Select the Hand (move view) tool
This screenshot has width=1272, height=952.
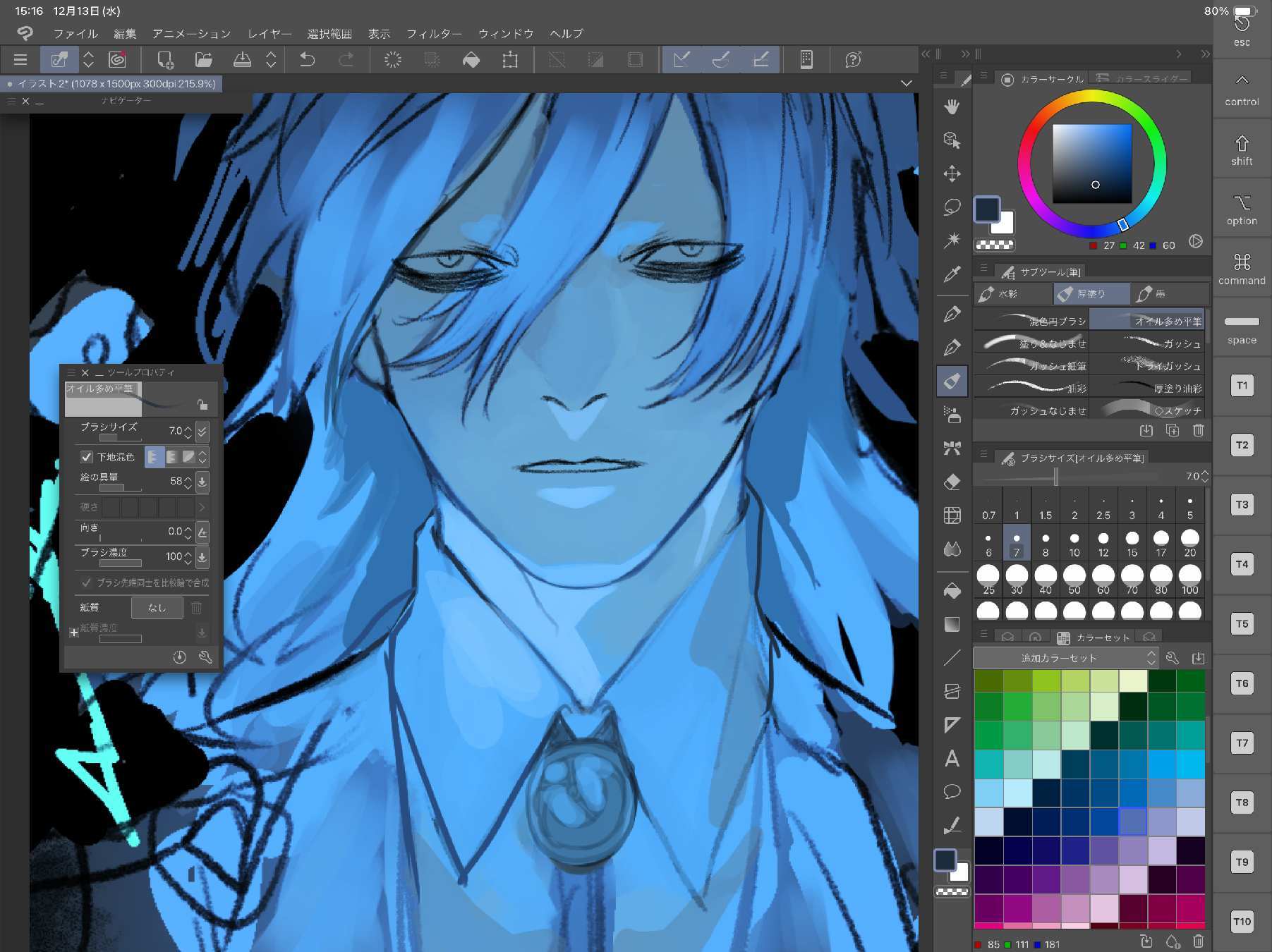coord(952,106)
